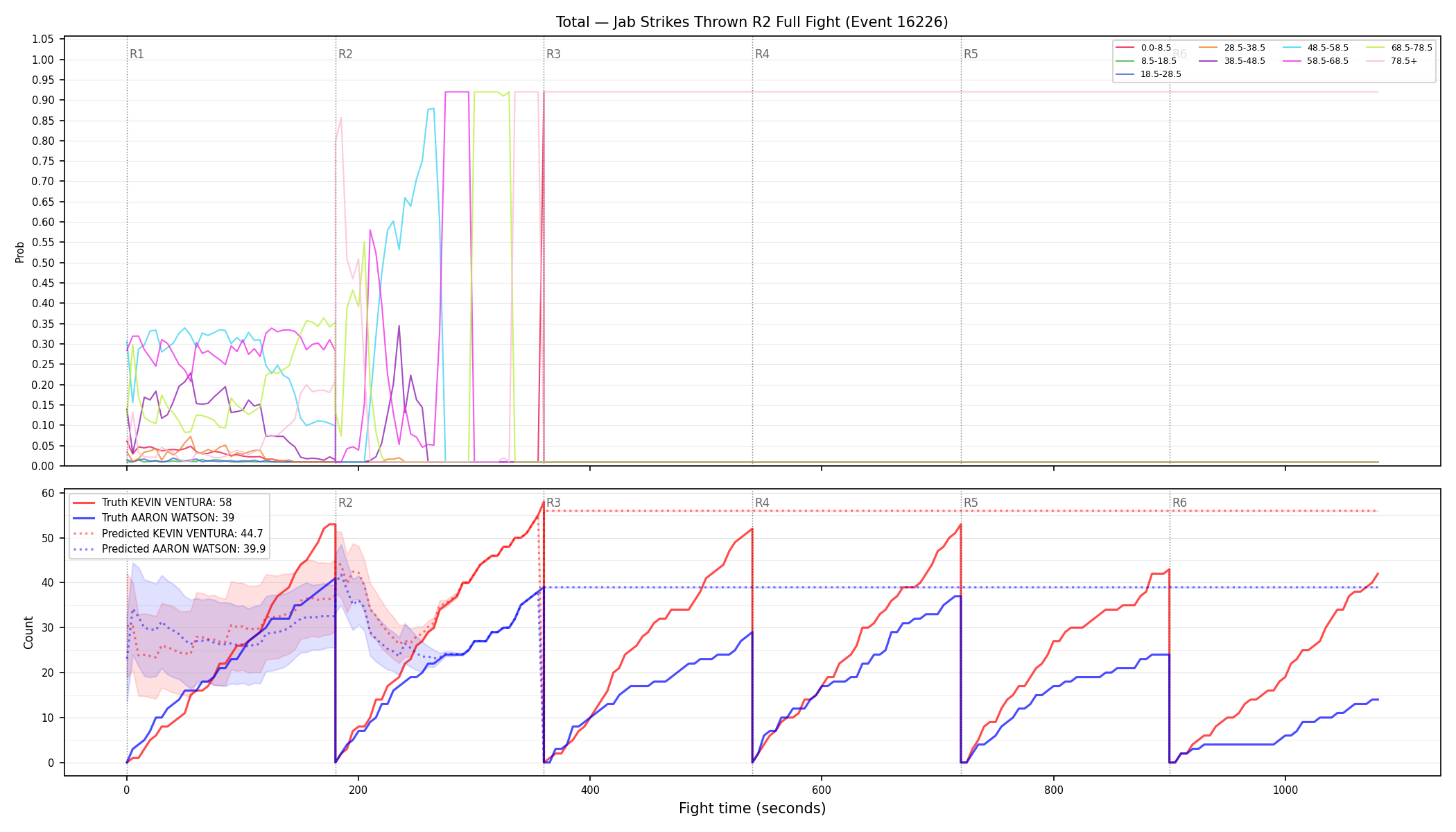Click the 40 tick on the Count axis

click(48, 583)
